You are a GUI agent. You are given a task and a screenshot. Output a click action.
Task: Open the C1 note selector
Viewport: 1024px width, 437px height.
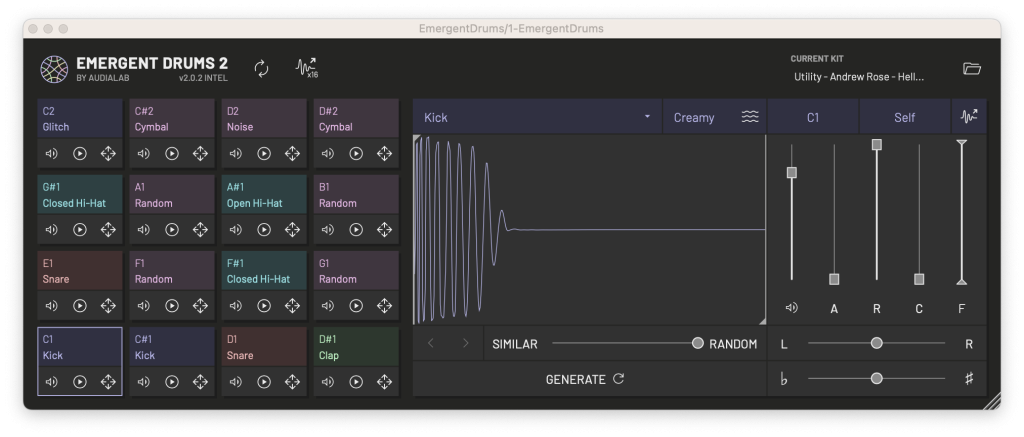[812, 117]
